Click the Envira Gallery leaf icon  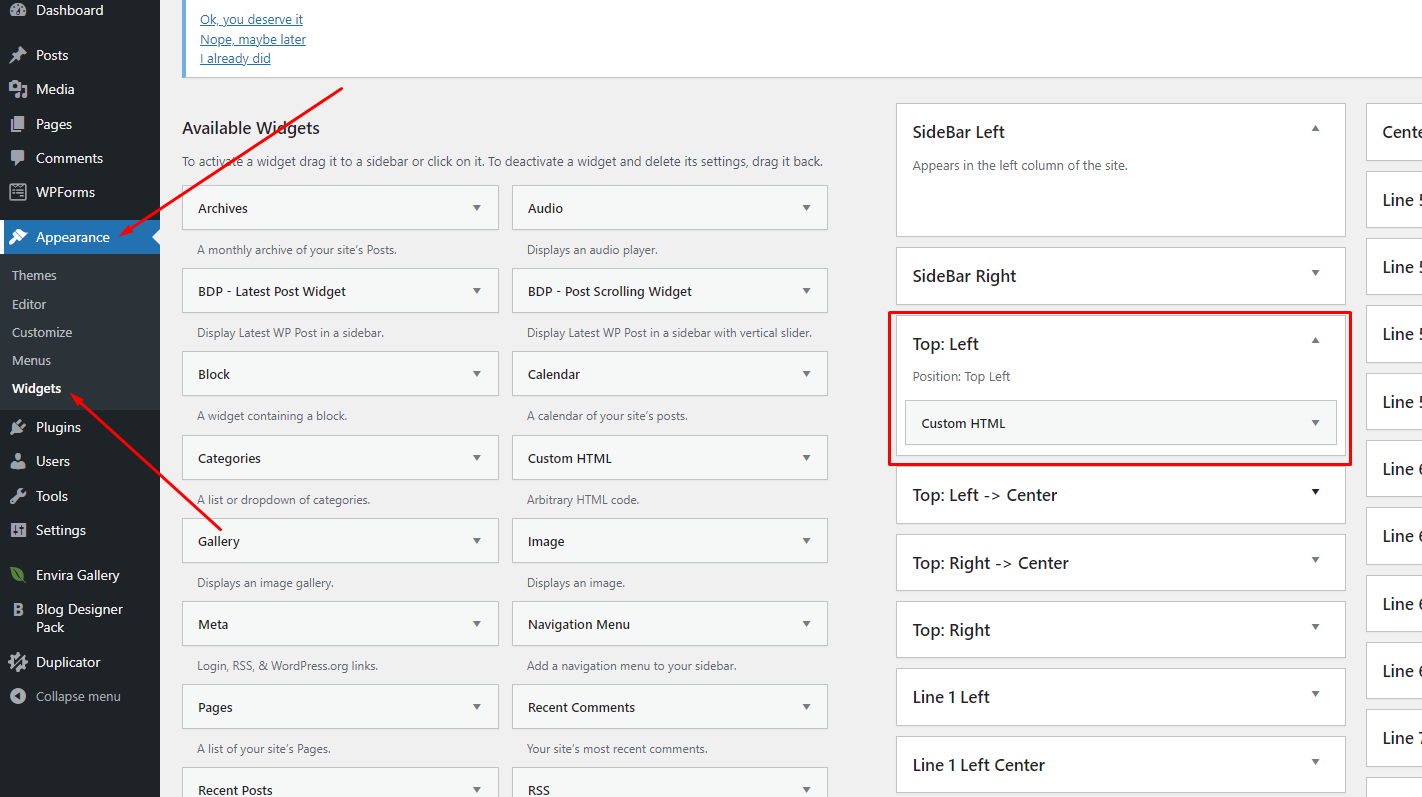(x=18, y=575)
